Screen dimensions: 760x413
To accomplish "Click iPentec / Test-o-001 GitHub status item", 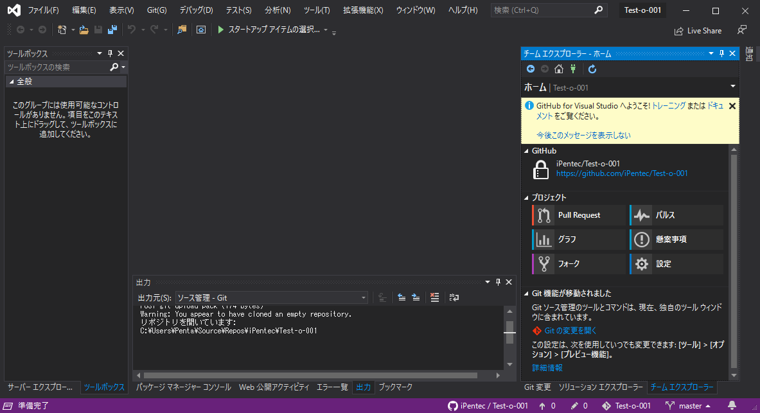I will coord(488,406).
